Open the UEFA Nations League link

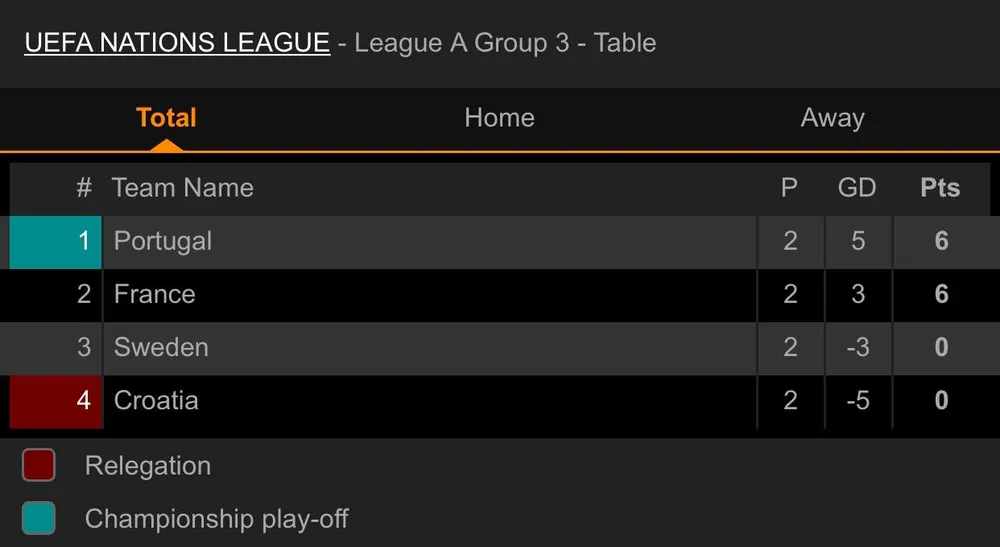click(x=177, y=43)
